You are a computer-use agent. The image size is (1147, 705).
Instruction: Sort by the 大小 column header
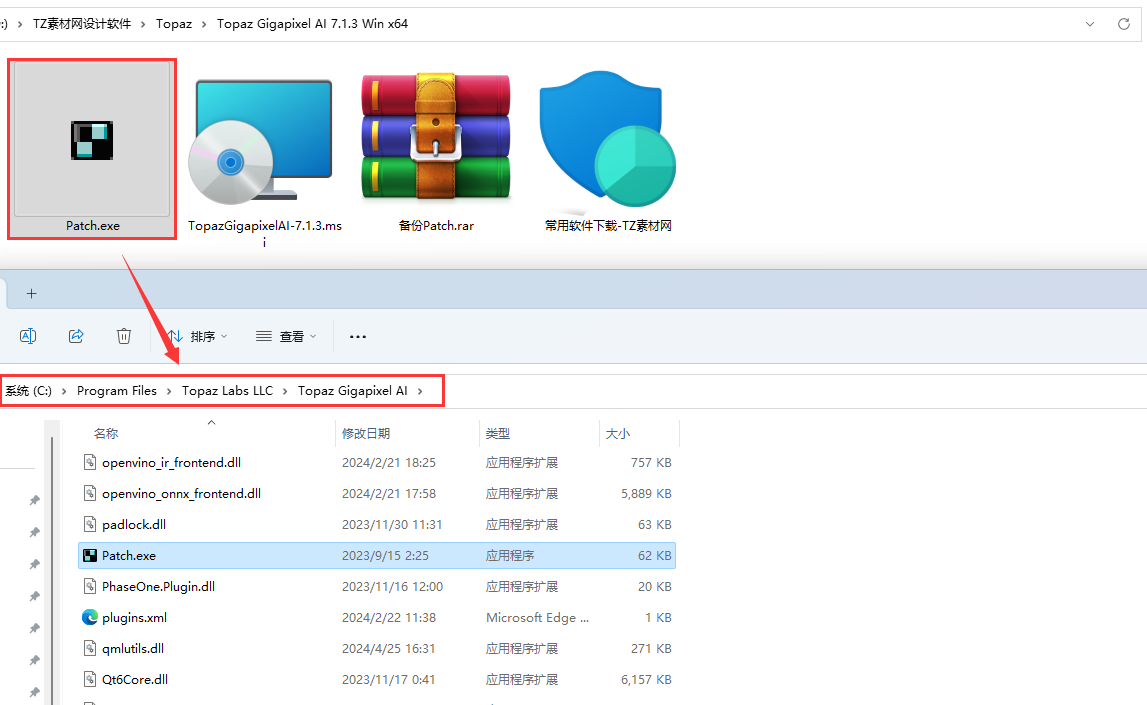tap(618, 434)
